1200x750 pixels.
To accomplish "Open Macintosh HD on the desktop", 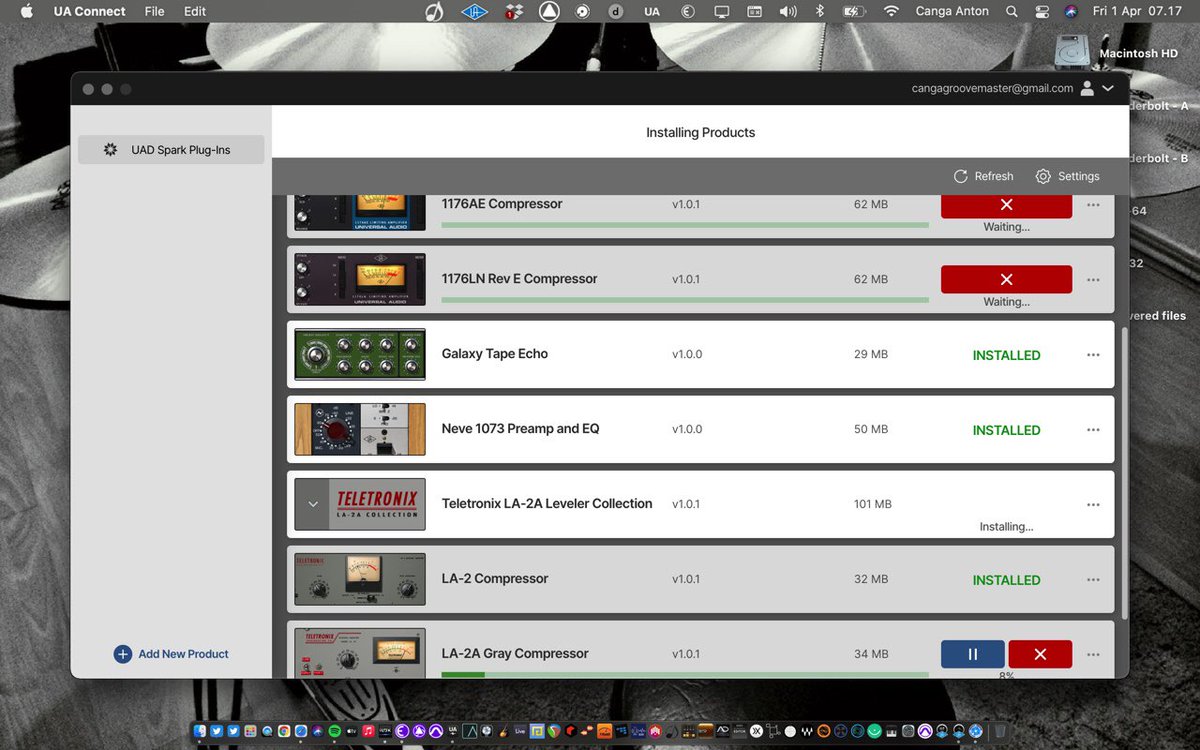I will 1072,51.
